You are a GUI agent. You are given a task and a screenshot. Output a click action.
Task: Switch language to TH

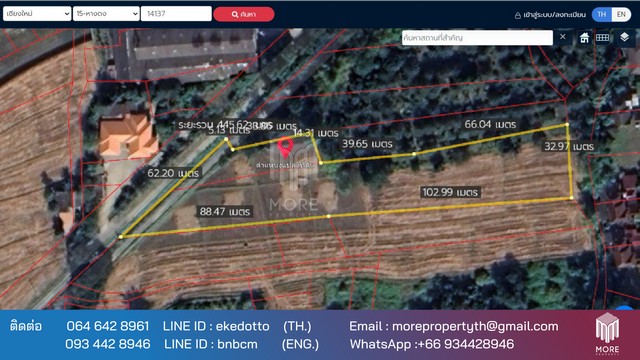(602, 14)
